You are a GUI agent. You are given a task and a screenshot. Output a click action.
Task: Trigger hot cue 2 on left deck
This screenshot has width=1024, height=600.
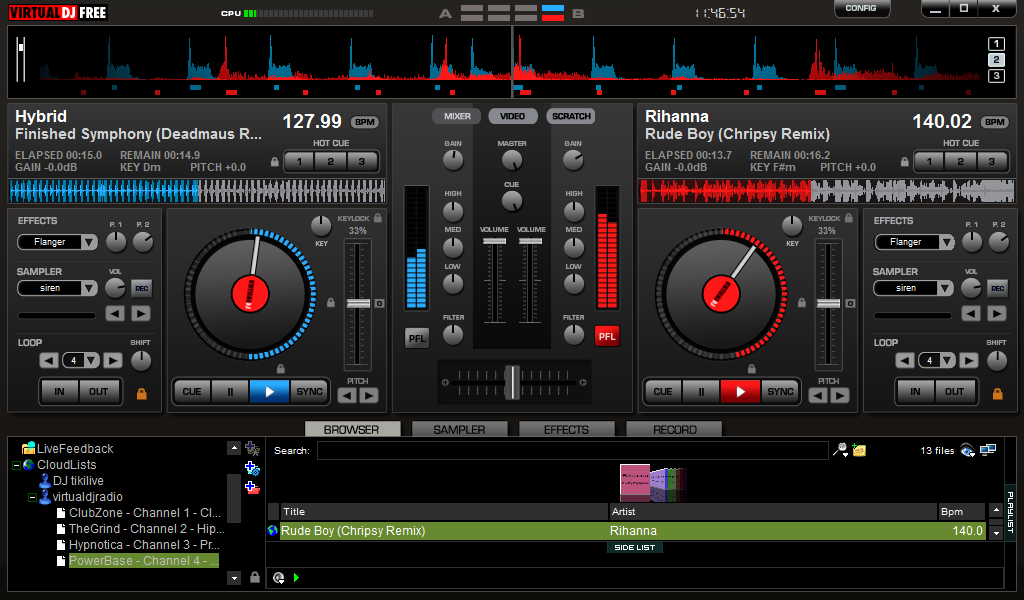click(x=330, y=162)
